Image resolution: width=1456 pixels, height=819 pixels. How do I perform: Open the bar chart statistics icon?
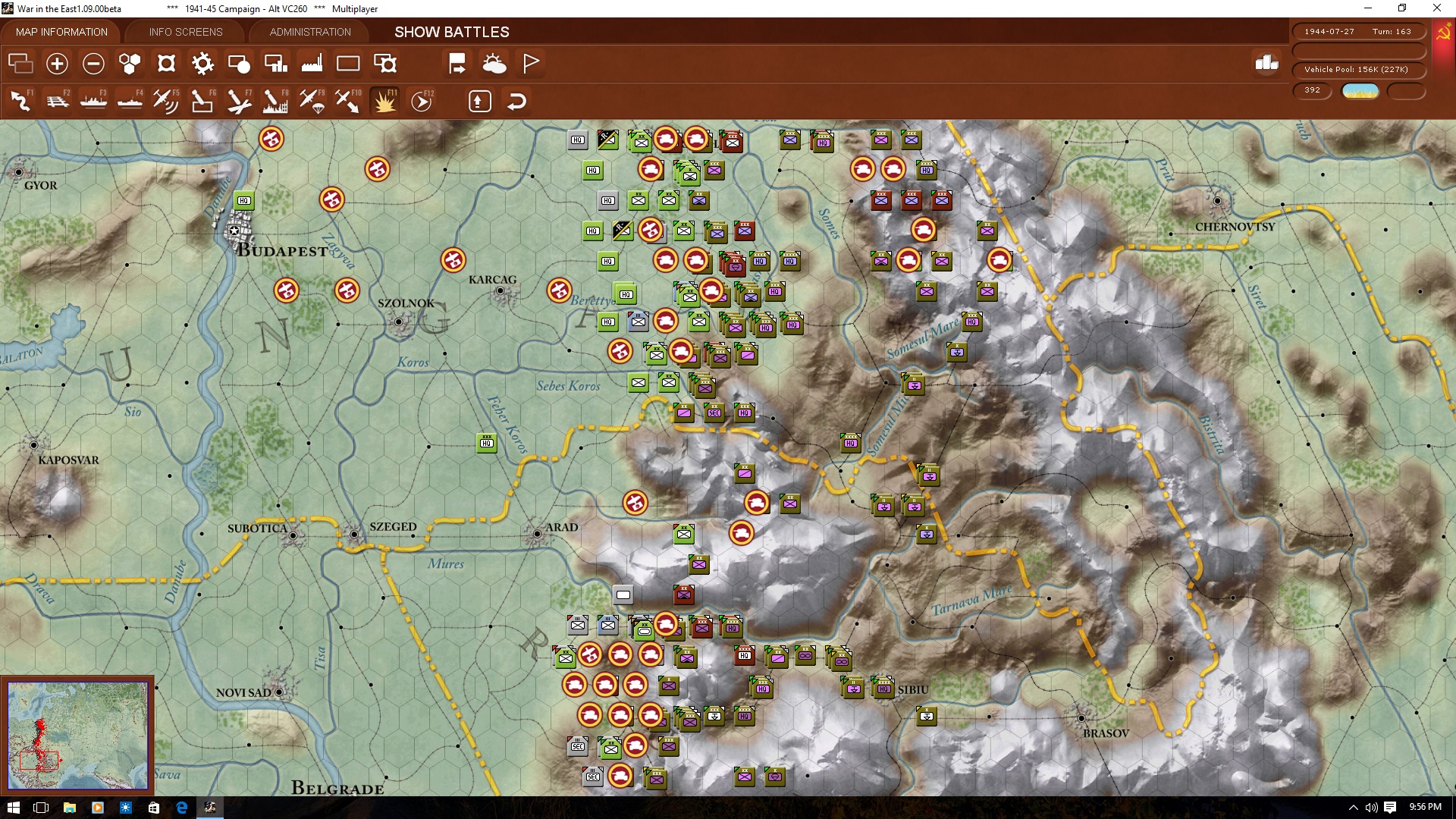pyautogui.click(x=1266, y=63)
